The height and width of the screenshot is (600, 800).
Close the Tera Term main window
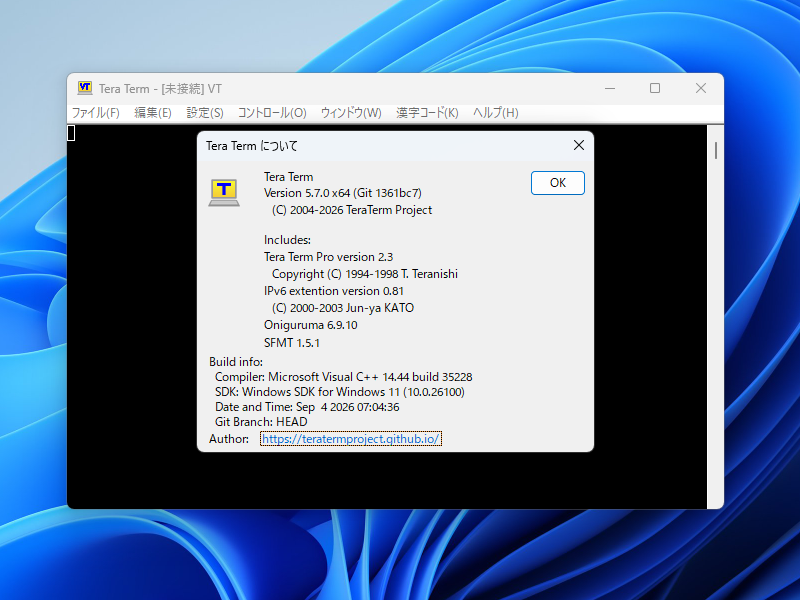pyautogui.click(x=701, y=88)
